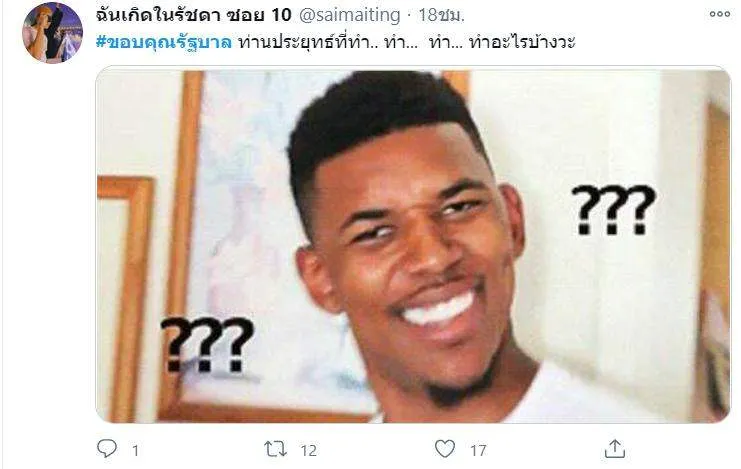Open display name ฉันเกิดในรัชดา ซอย 10

pyautogui.click(x=193, y=15)
